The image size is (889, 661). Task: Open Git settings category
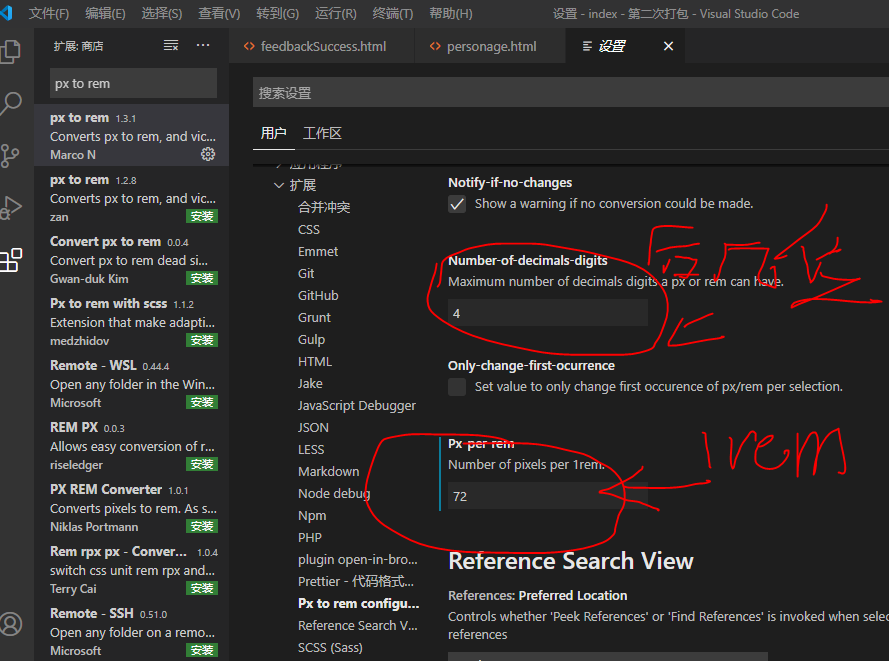tap(306, 274)
